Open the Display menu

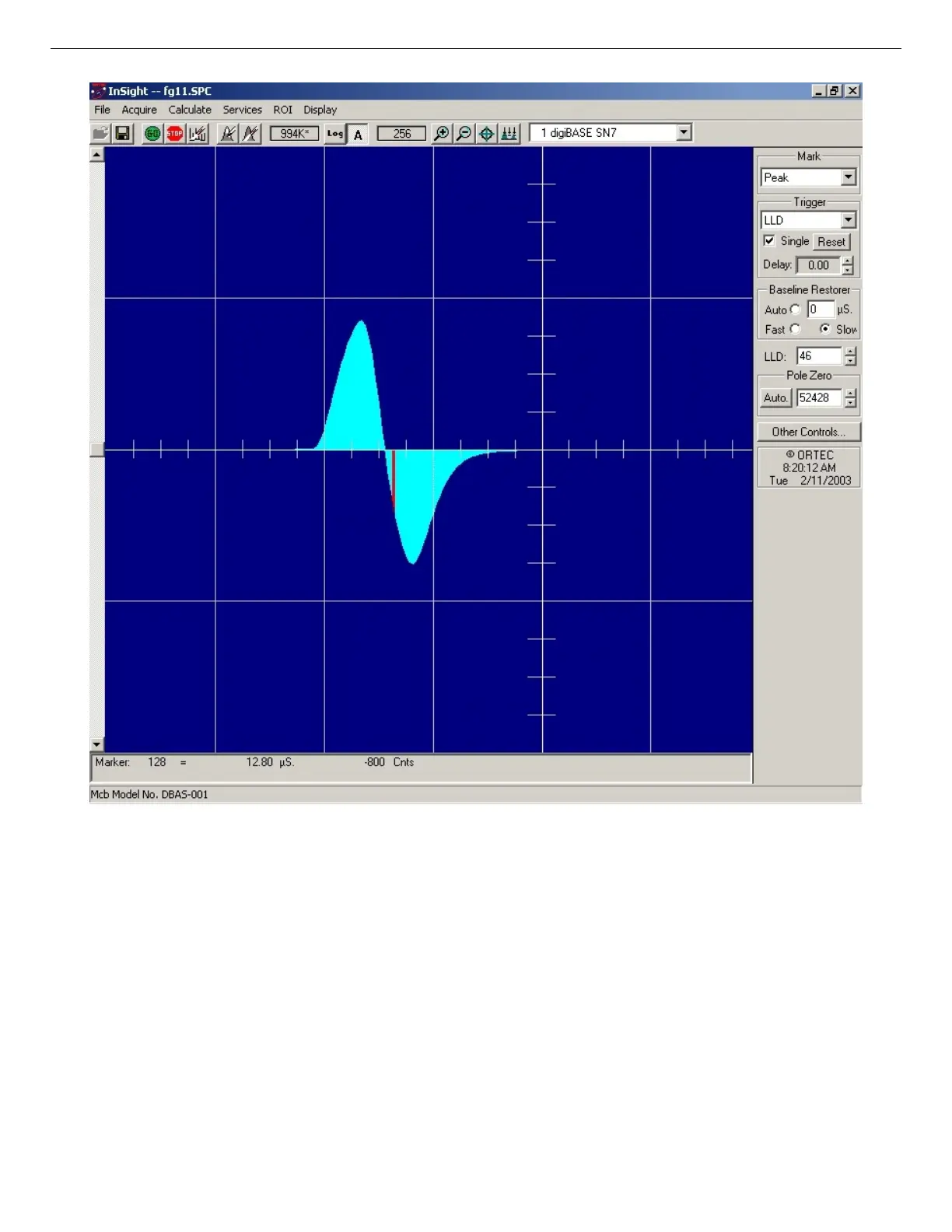click(320, 110)
